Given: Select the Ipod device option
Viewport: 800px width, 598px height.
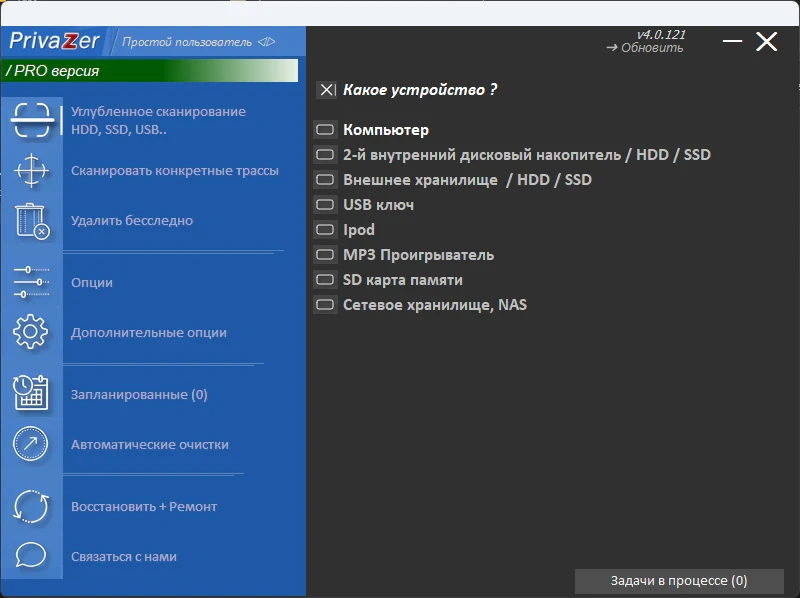Looking at the screenshot, I should click(x=344, y=230).
